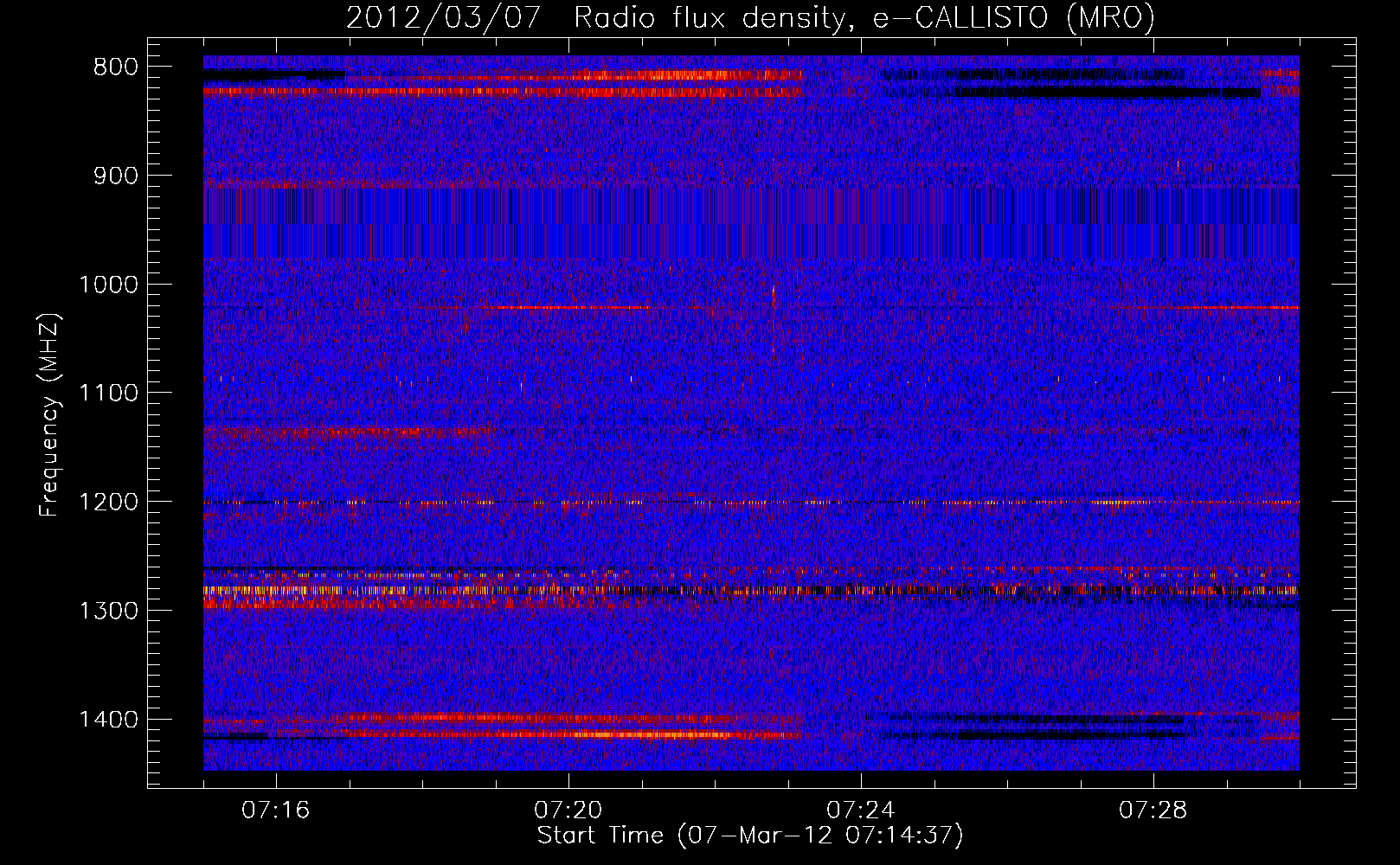Click the 07:20 time tick label
The image size is (1400, 865).
point(568,811)
